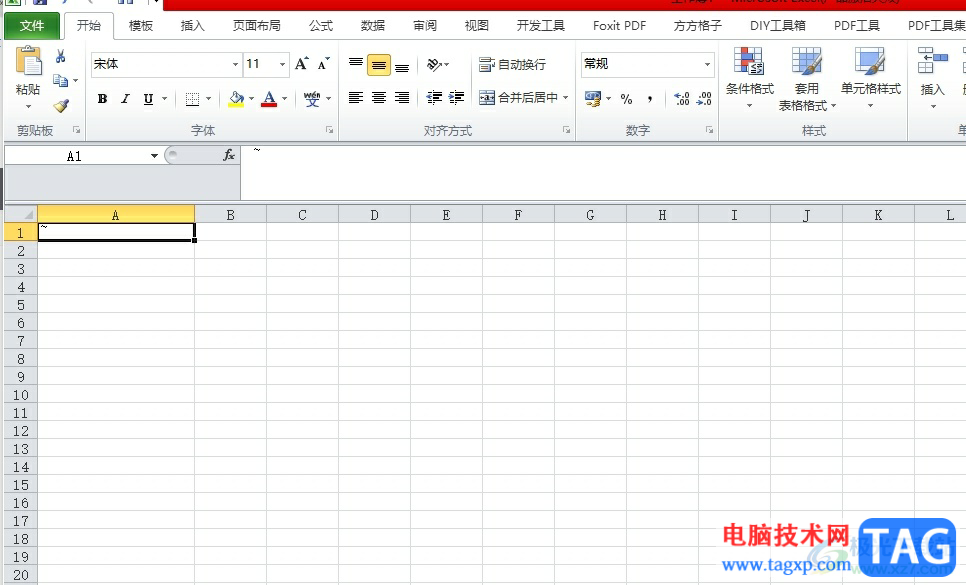Click Select All corner button
The width and height of the screenshot is (966, 585).
[21, 214]
